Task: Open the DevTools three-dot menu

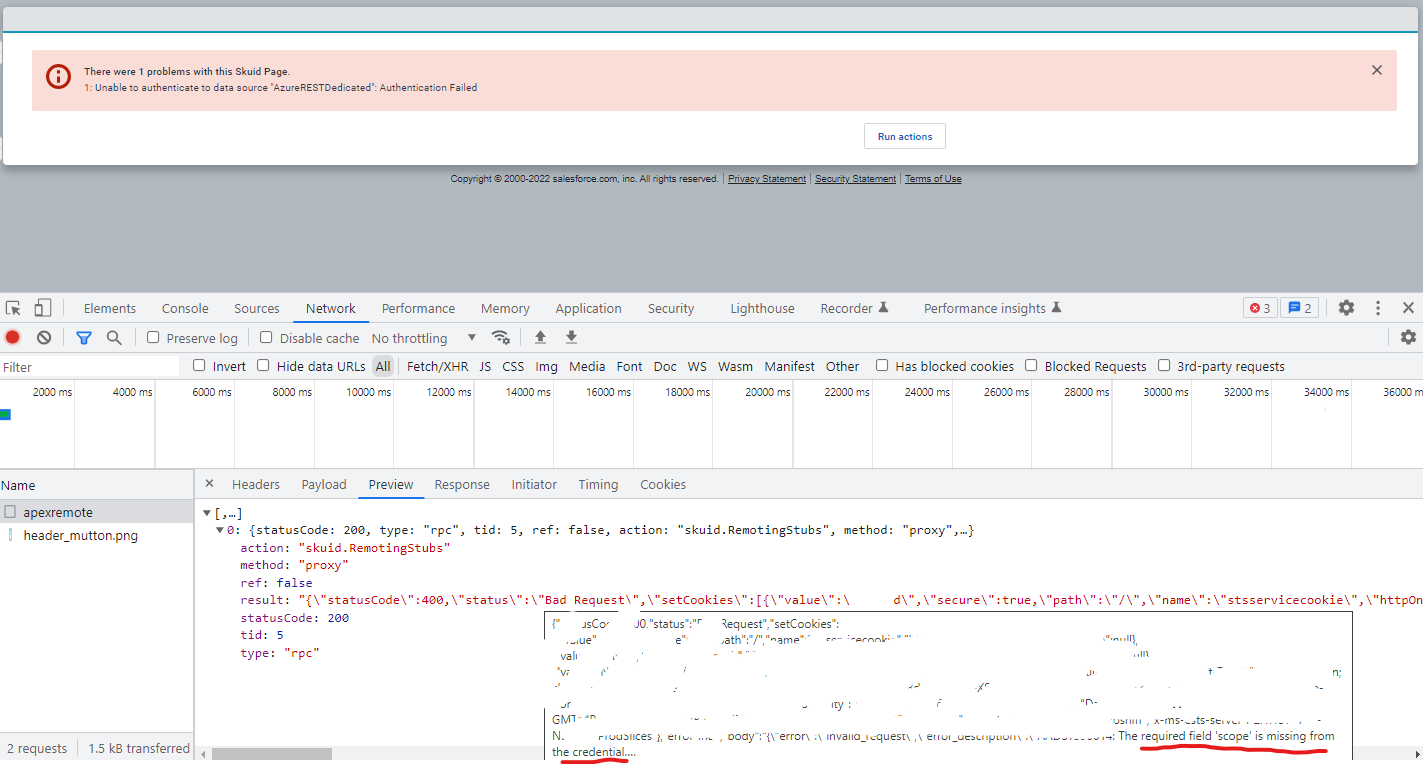Action: tap(1378, 308)
